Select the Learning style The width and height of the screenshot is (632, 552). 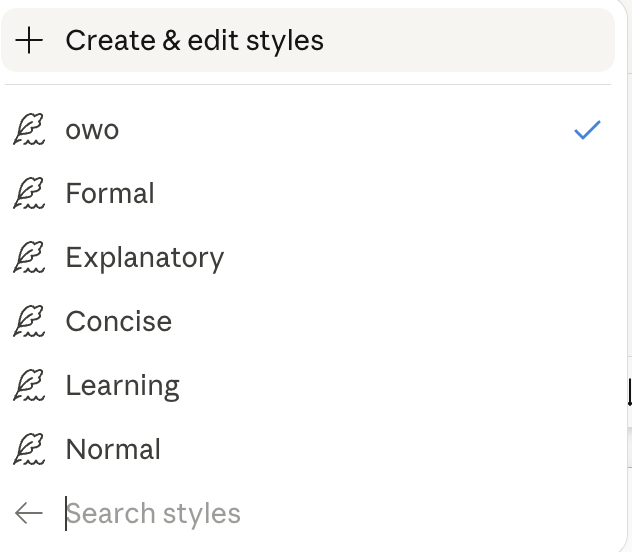click(x=300, y=386)
